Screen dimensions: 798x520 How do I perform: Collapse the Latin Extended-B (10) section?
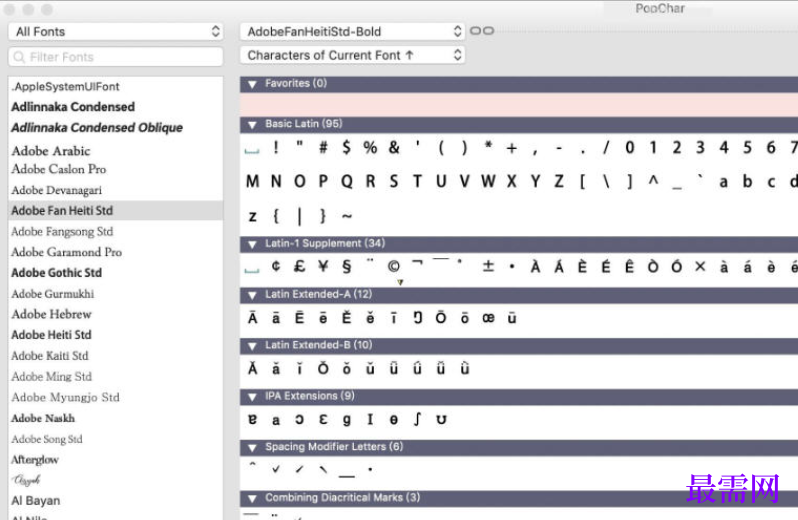click(x=252, y=346)
